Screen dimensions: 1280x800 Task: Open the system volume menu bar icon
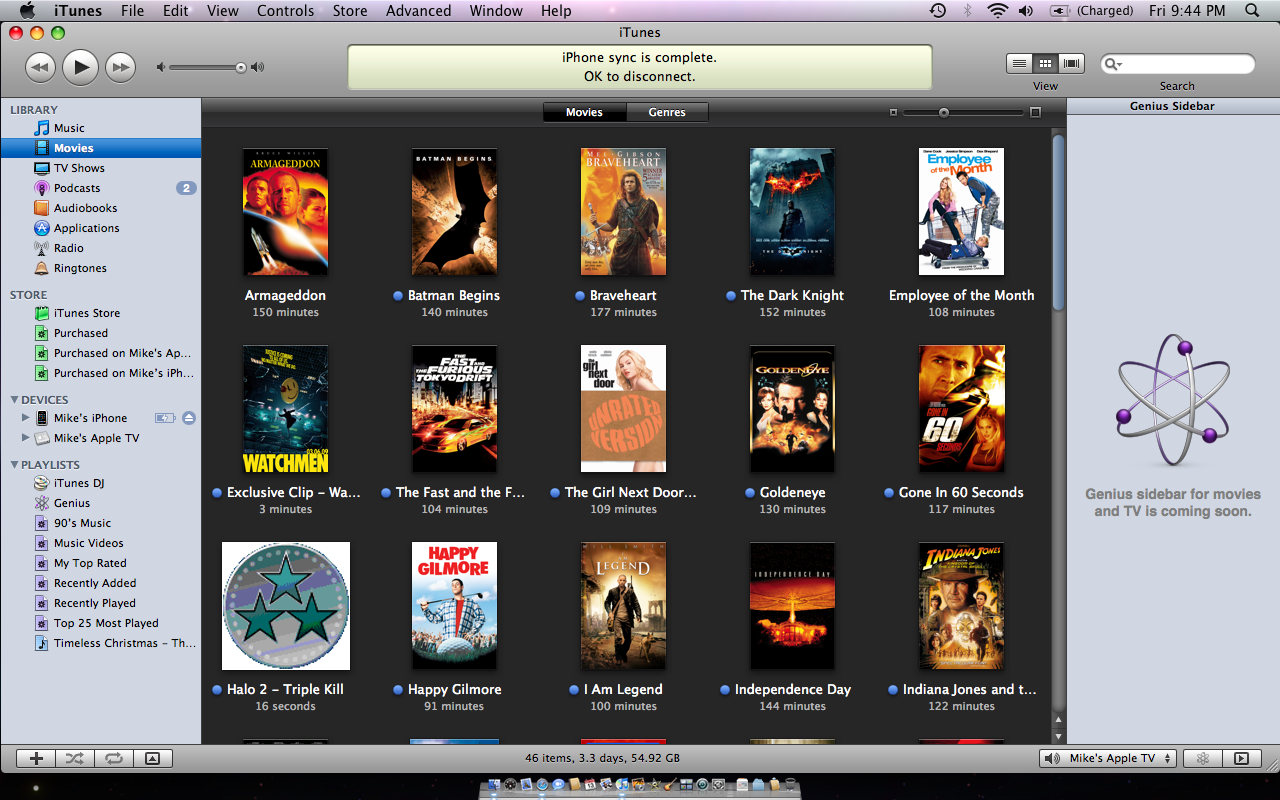pyautogui.click(x=1026, y=11)
